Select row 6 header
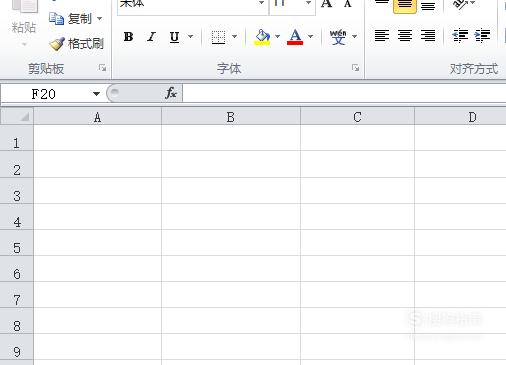The height and width of the screenshot is (365, 506). point(17,269)
